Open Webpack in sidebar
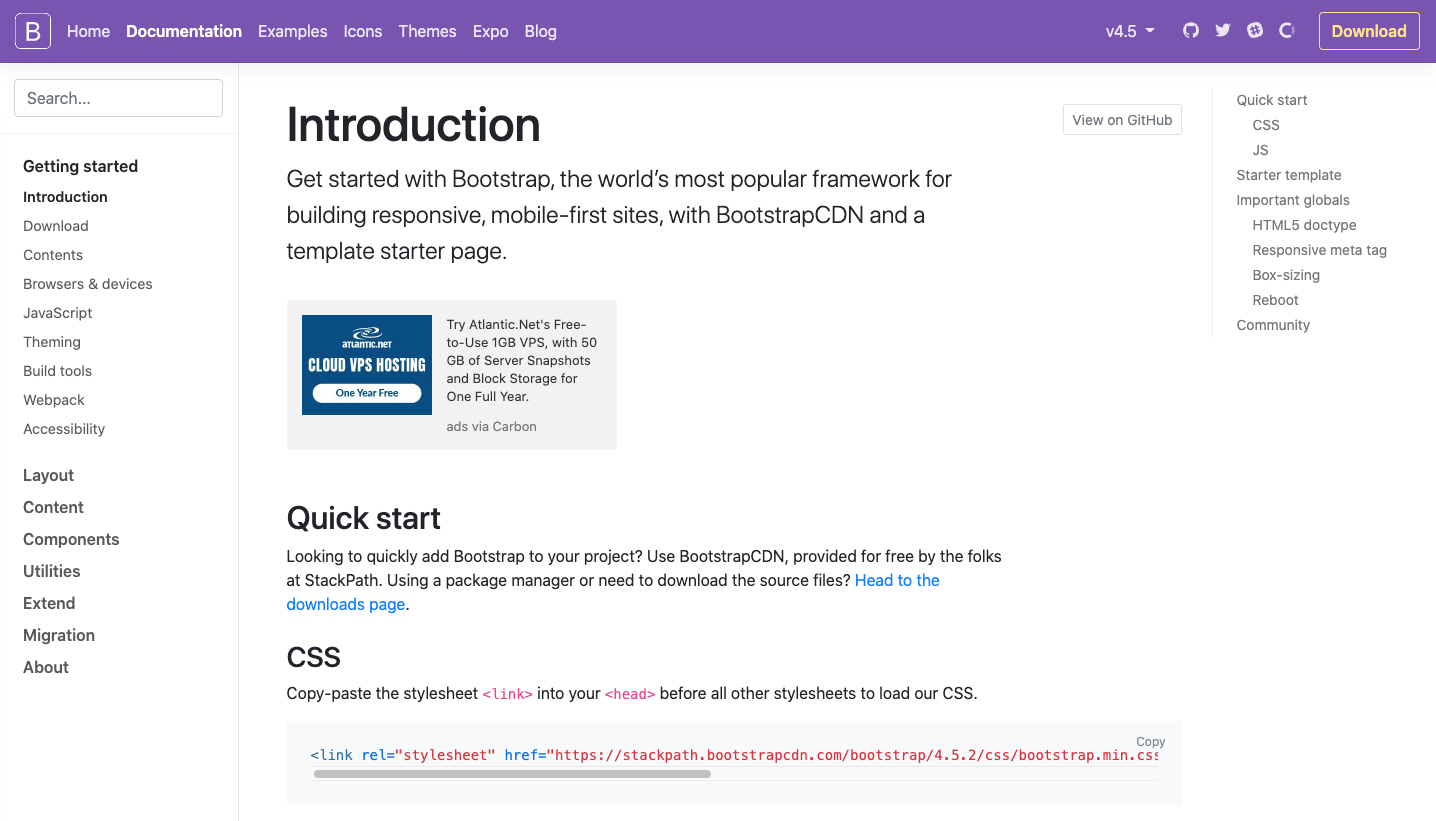 54,400
